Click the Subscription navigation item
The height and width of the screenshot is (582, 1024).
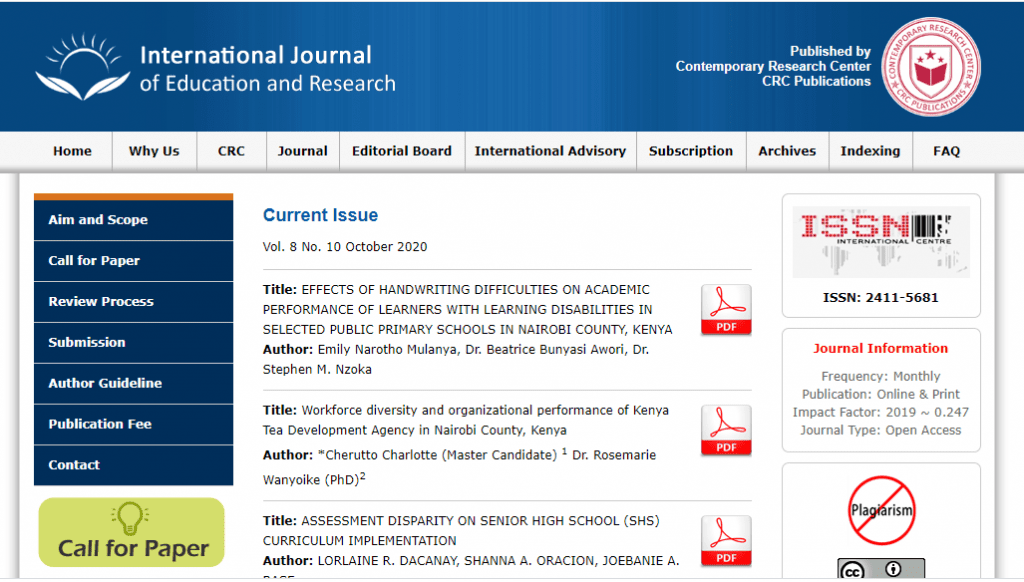point(690,151)
